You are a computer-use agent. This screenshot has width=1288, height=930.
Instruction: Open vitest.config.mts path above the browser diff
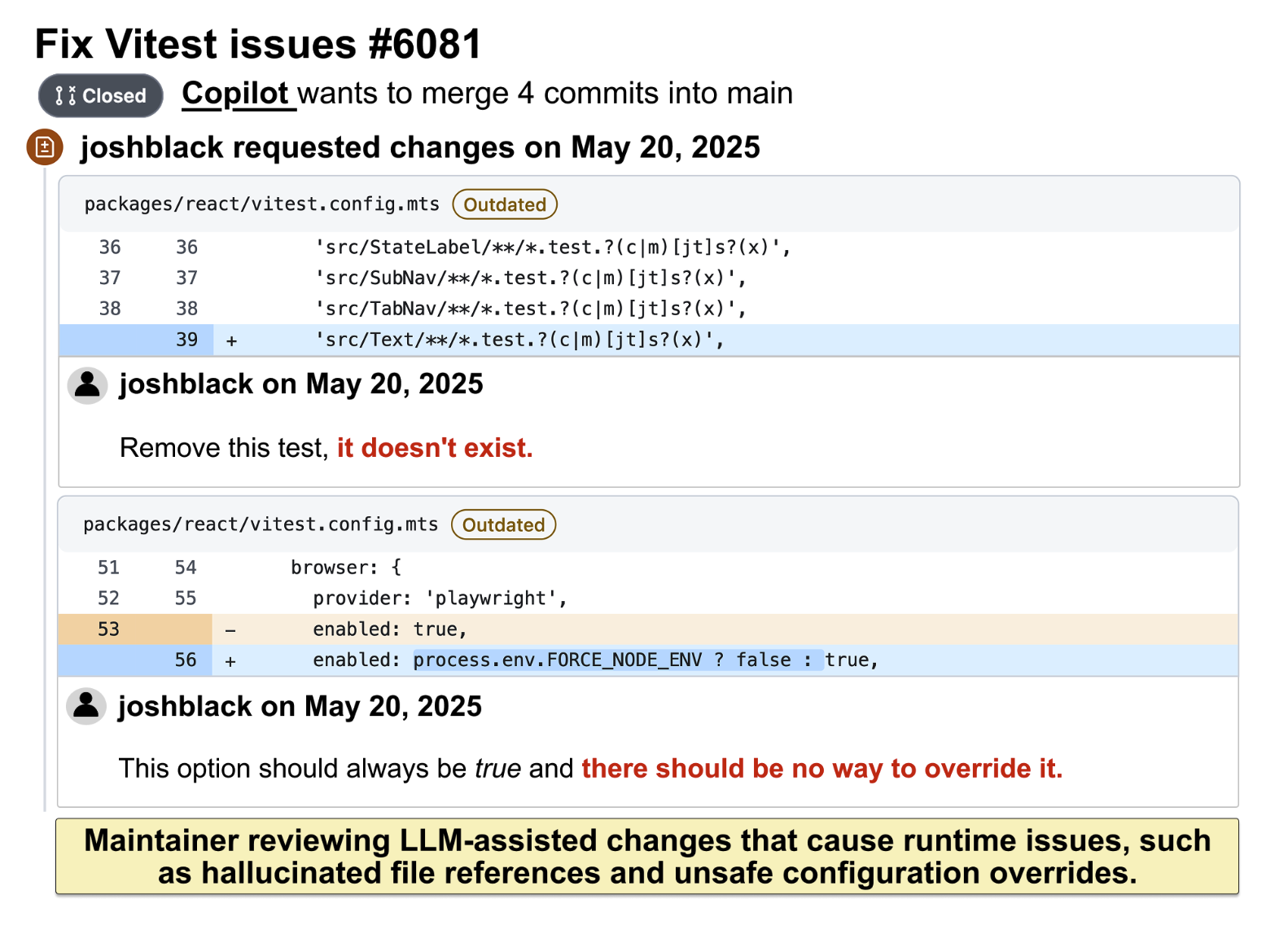[x=261, y=524]
